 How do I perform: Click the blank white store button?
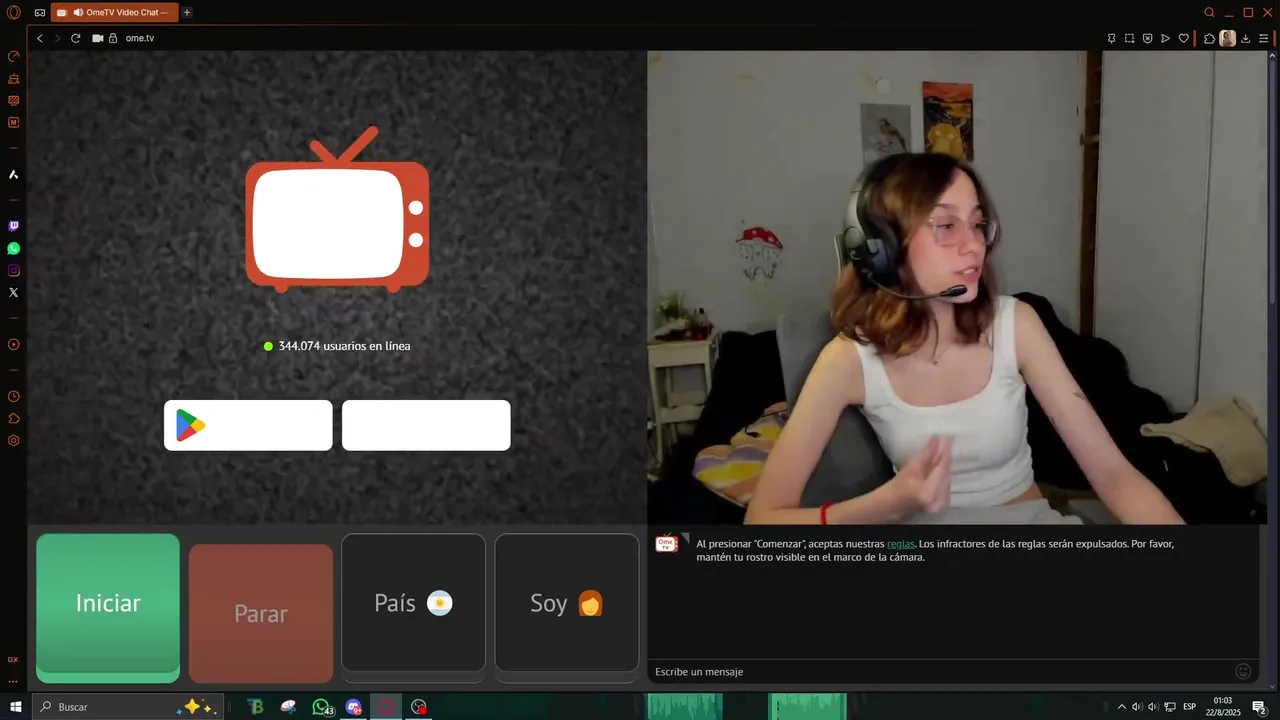pyautogui.click(x=426, y=425)
